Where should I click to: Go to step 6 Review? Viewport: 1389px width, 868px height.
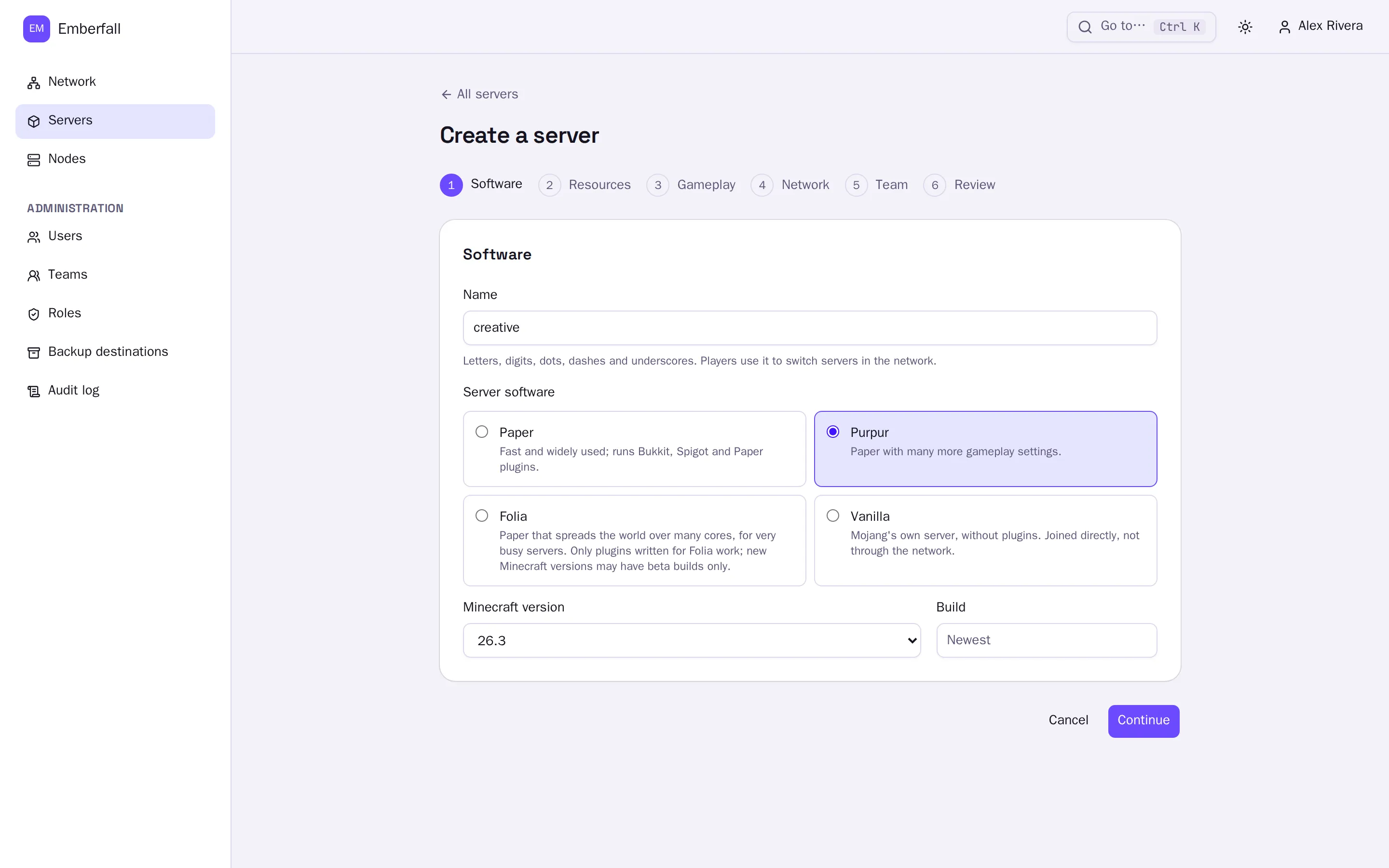pyautogui.click(x=959, y=185)
